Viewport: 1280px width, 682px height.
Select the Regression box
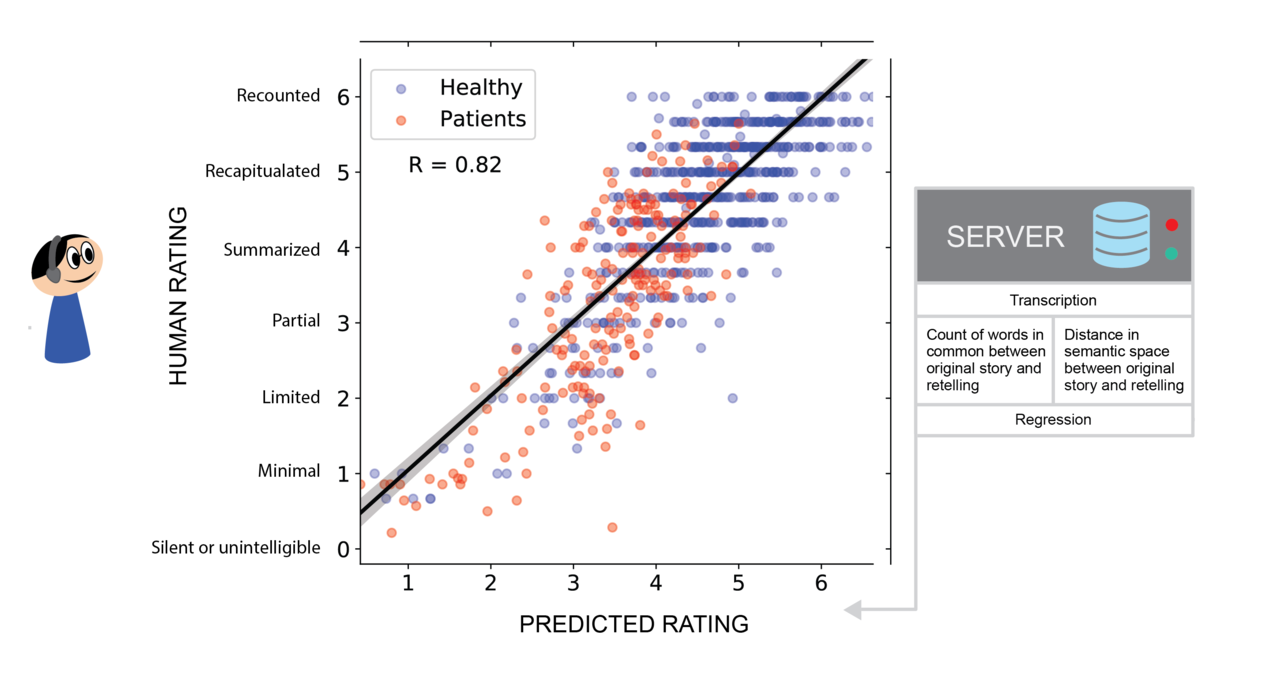[1053, 420]
